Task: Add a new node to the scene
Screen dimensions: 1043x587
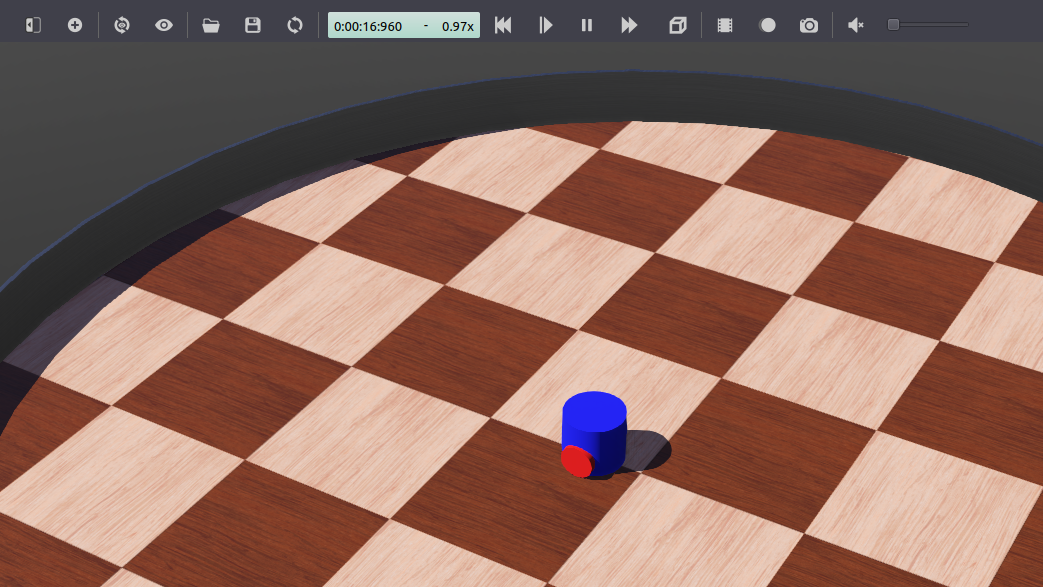Action: pyautogui.click(x=75, y=25)
